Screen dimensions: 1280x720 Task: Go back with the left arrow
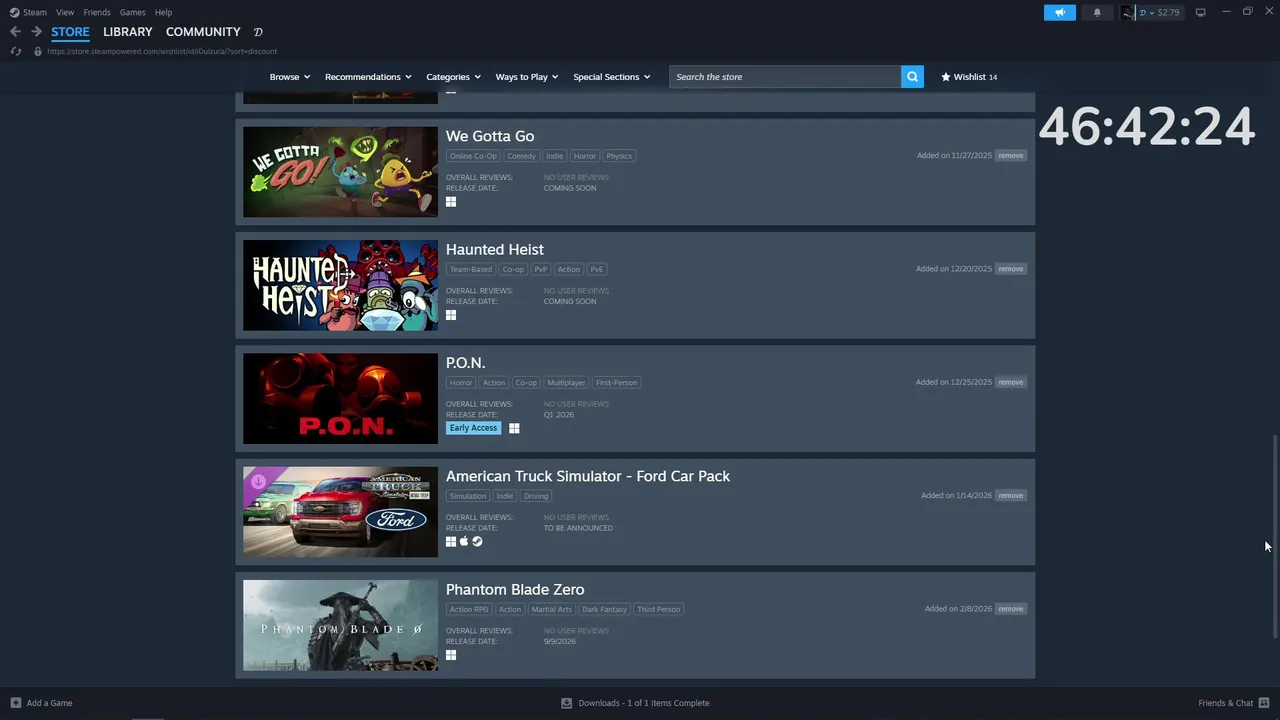(x=15, y=32)
